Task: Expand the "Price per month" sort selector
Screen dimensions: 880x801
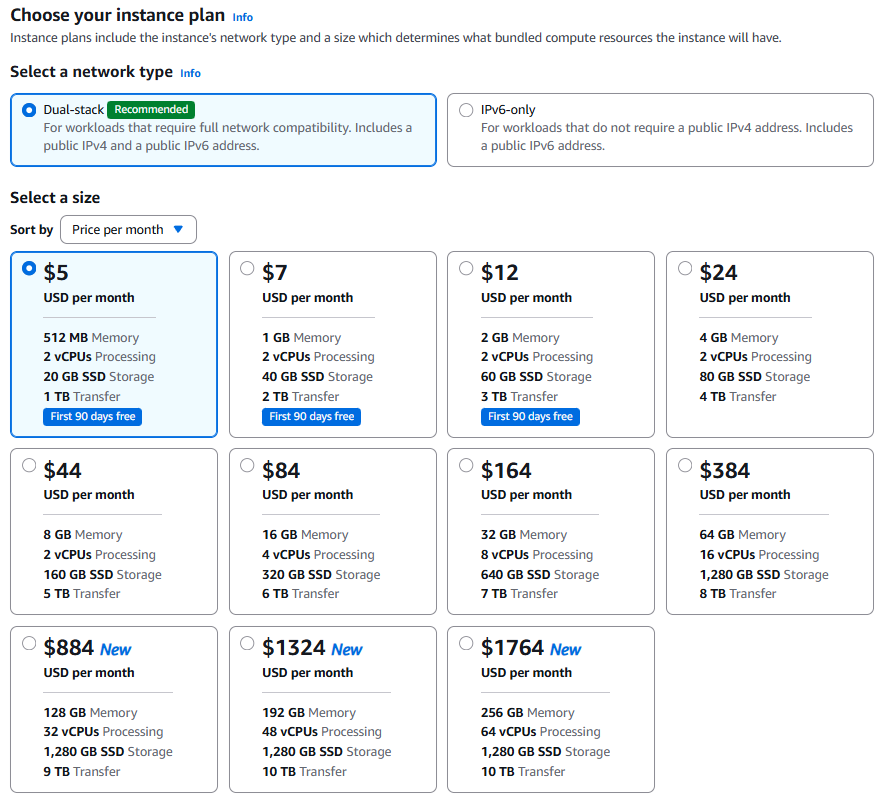Action: [x=128, y=229]
